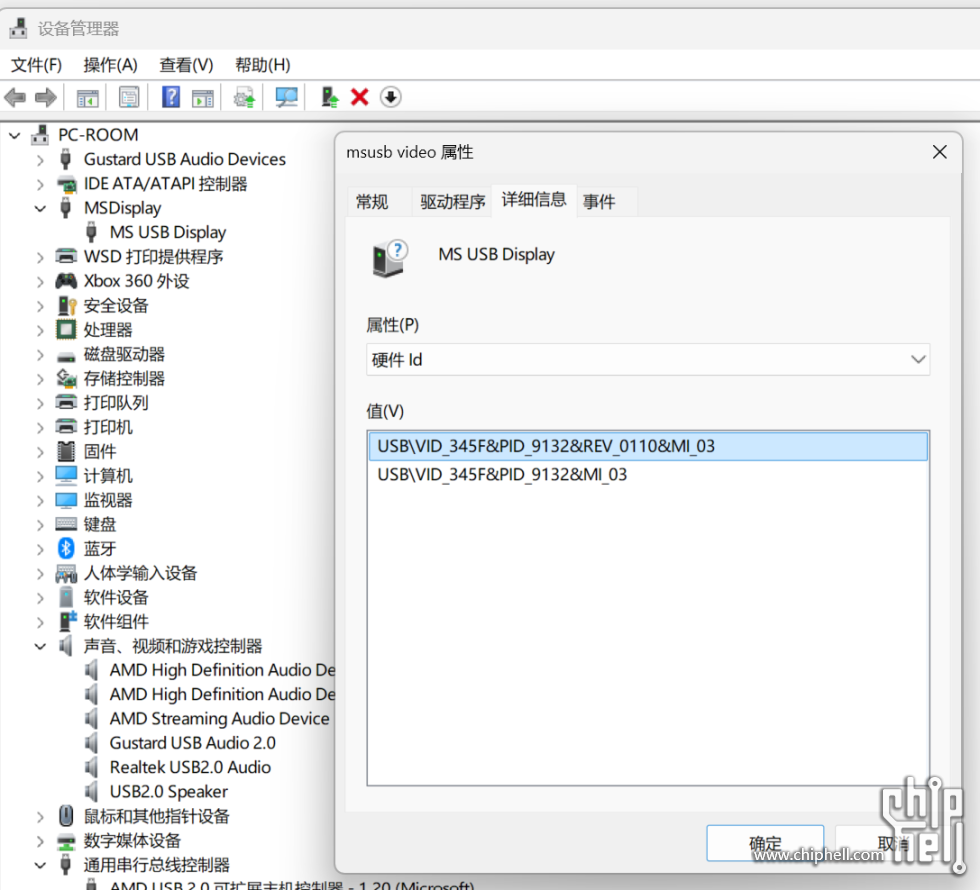This screenshot has height=890, width=980.
Task: Select Realtek USB2.0 Audio device
Action: (190, 768)
